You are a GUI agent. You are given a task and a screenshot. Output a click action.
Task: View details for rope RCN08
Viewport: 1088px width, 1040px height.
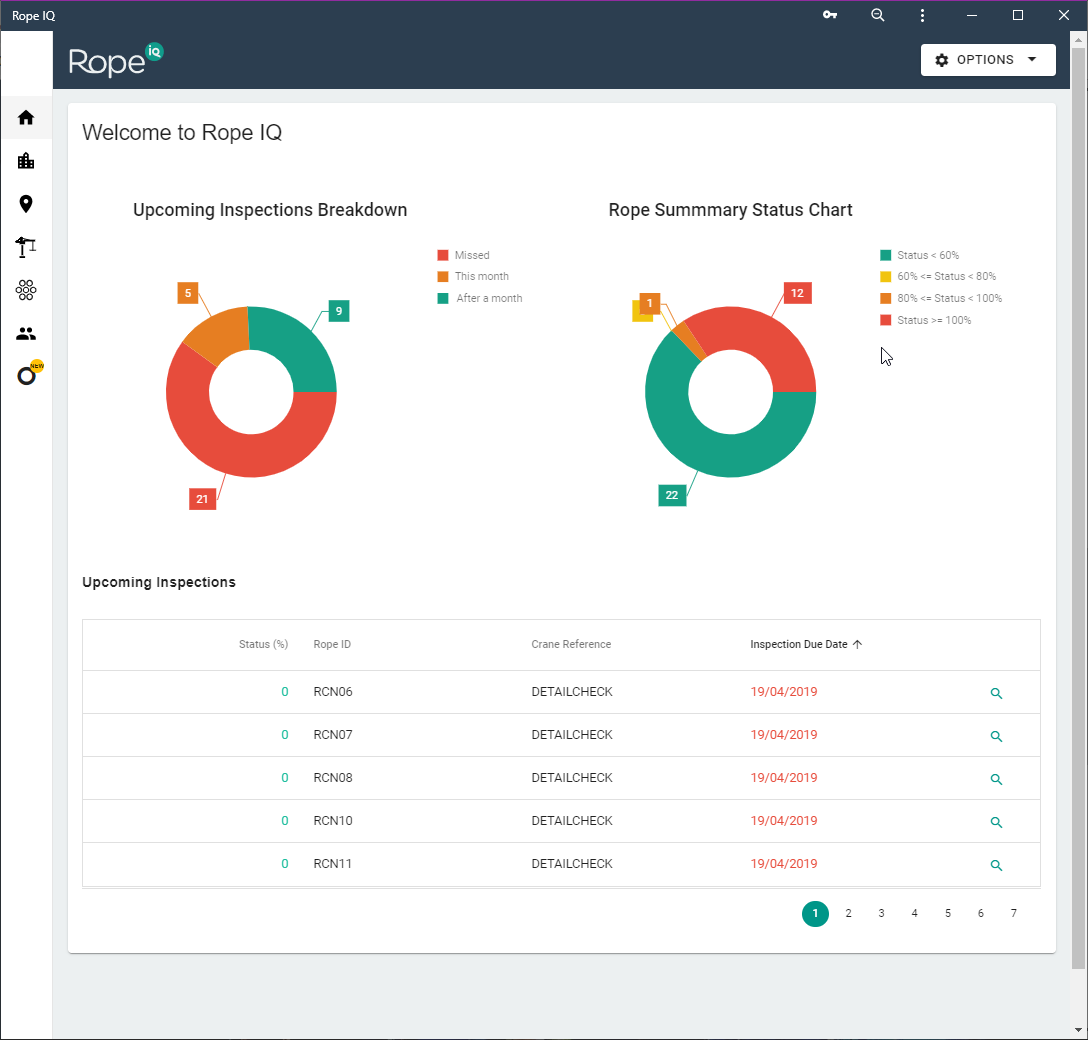(996, 779)
